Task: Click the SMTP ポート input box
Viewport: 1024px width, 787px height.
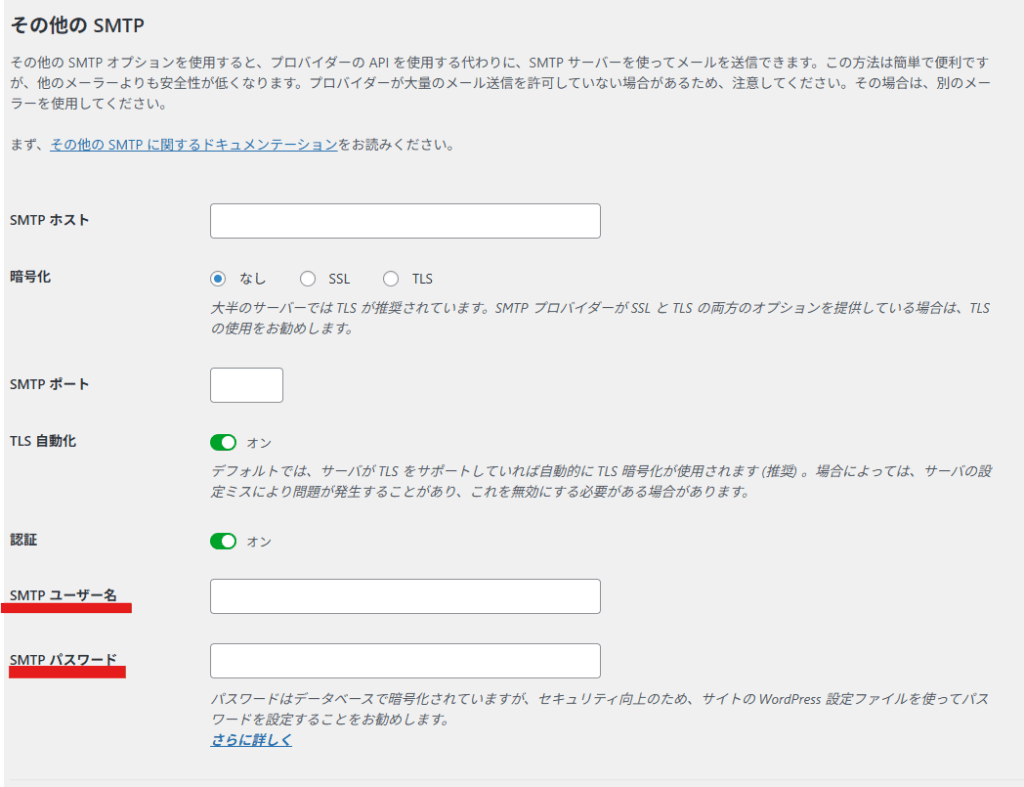Action: (x=246, y=385)
